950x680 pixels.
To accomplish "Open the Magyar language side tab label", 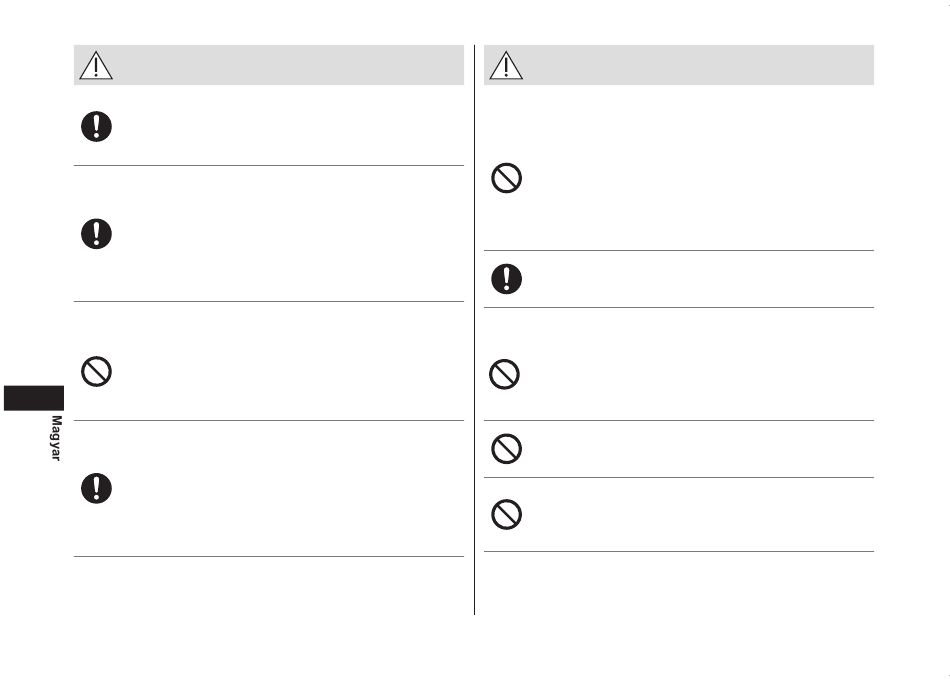I will point(56,438).
